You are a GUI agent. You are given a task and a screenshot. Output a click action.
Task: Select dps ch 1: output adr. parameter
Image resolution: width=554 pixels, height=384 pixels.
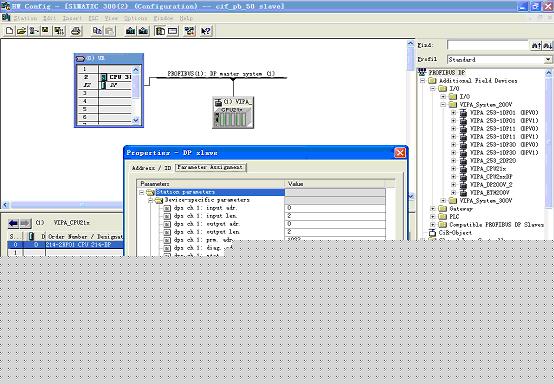(x=207, y=224)
